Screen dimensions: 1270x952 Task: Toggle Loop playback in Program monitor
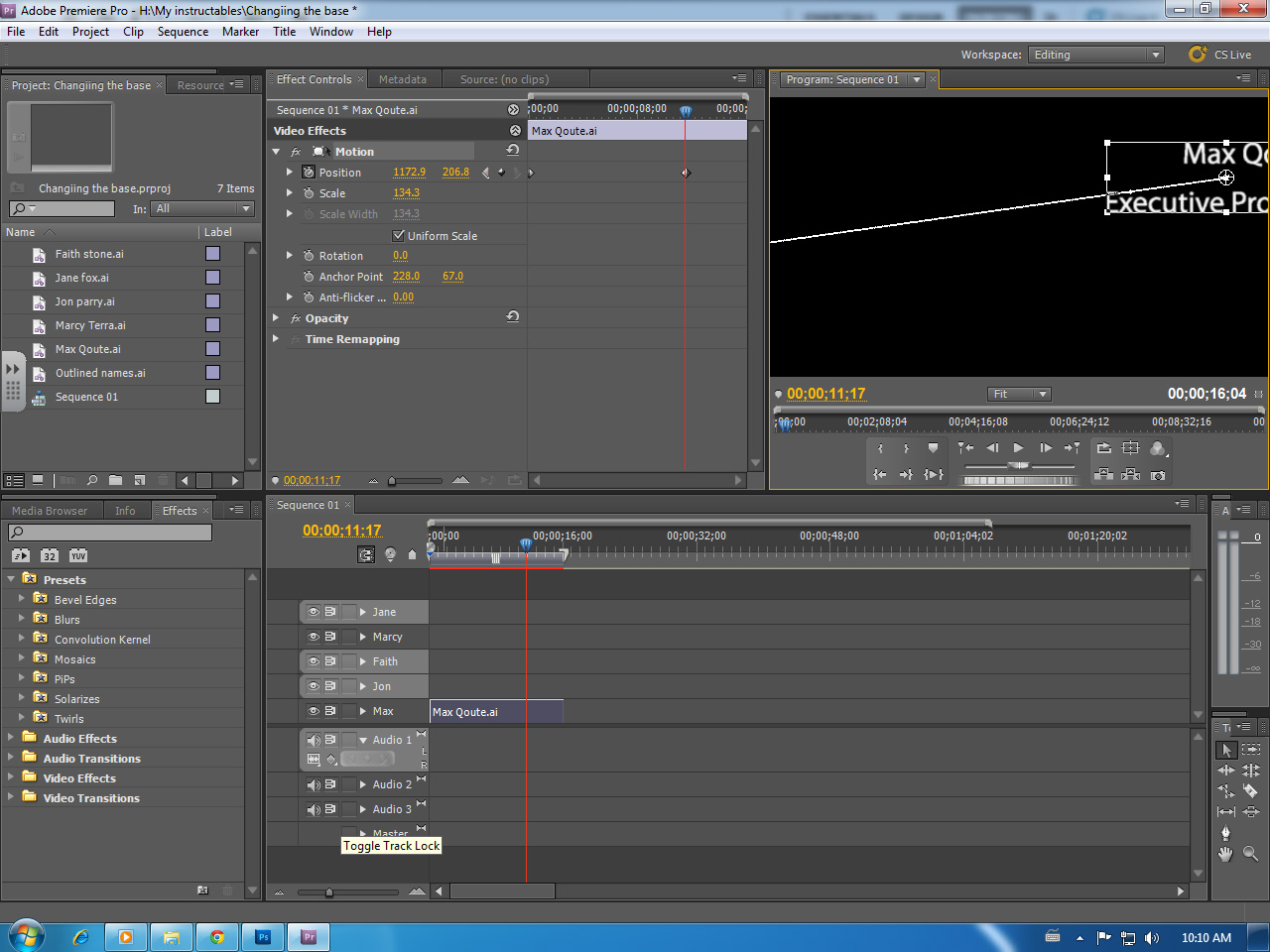(1103, 448)
